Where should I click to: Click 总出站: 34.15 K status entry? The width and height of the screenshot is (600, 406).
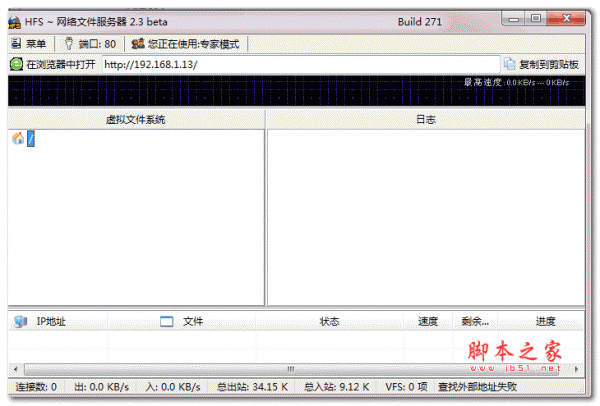tap(252, 387)
